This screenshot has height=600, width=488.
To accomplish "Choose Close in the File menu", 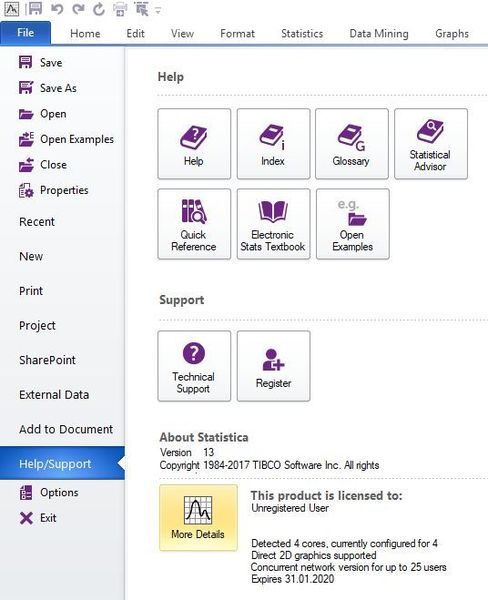I will [43, 165].
